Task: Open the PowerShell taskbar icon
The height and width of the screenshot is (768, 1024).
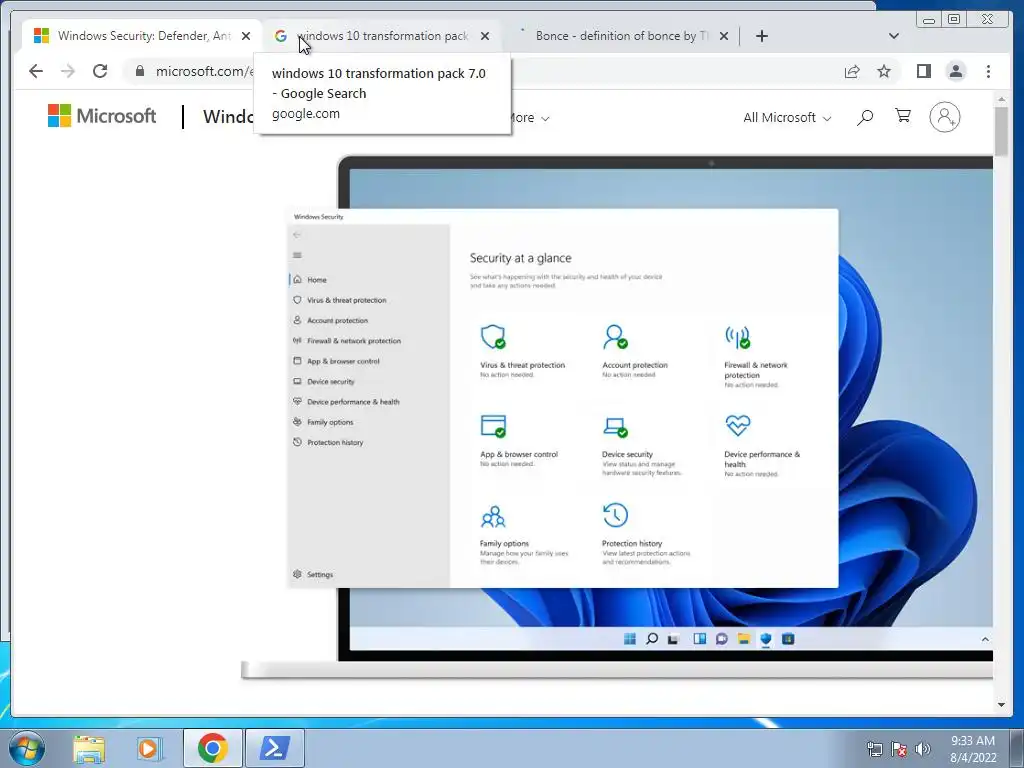Action: [274, 748]
